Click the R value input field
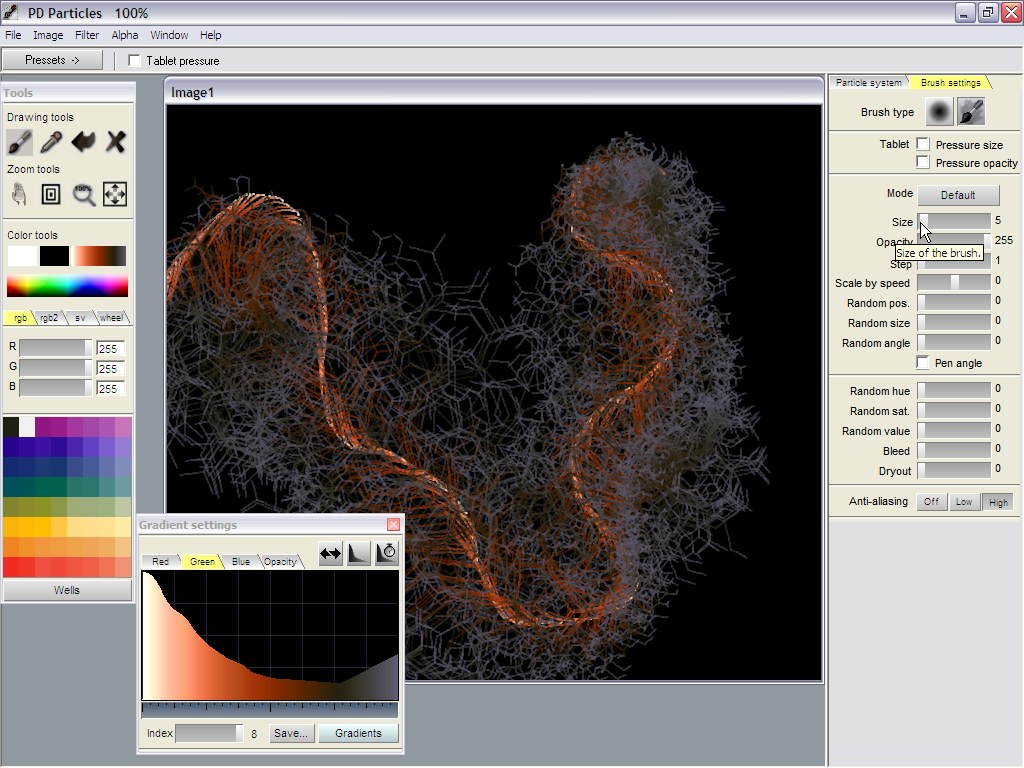Screen dimensions: 1024x768 tap(109, 349)
